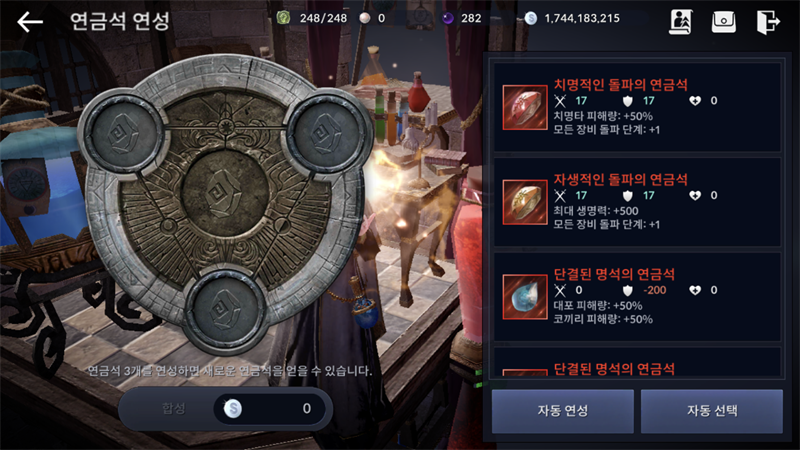The height and width of the screenshot is (450, 800).
Task: Click the 합성 synthesis button
Action: point(173,408)
